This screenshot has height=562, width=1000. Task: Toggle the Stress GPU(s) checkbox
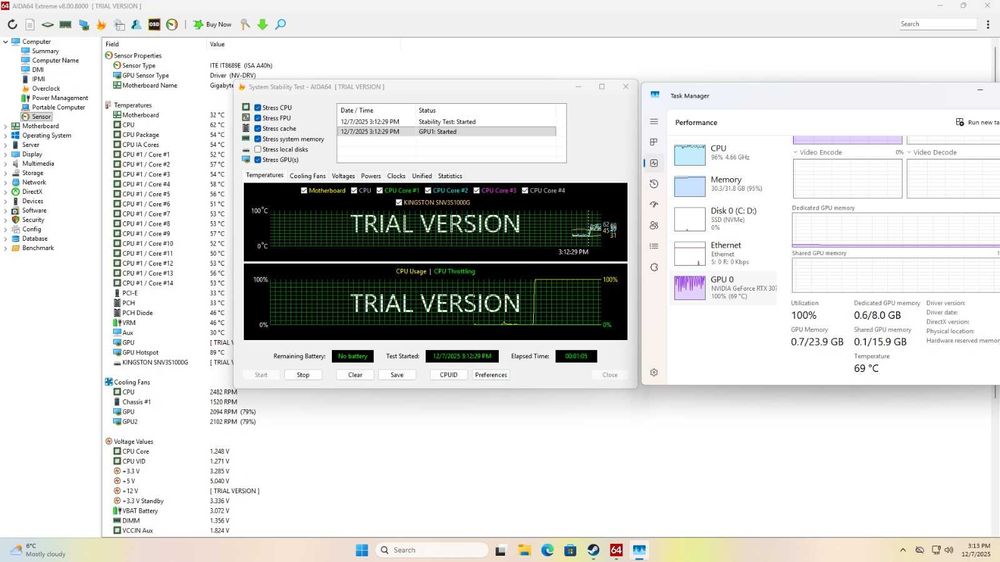tap(258, 159)
